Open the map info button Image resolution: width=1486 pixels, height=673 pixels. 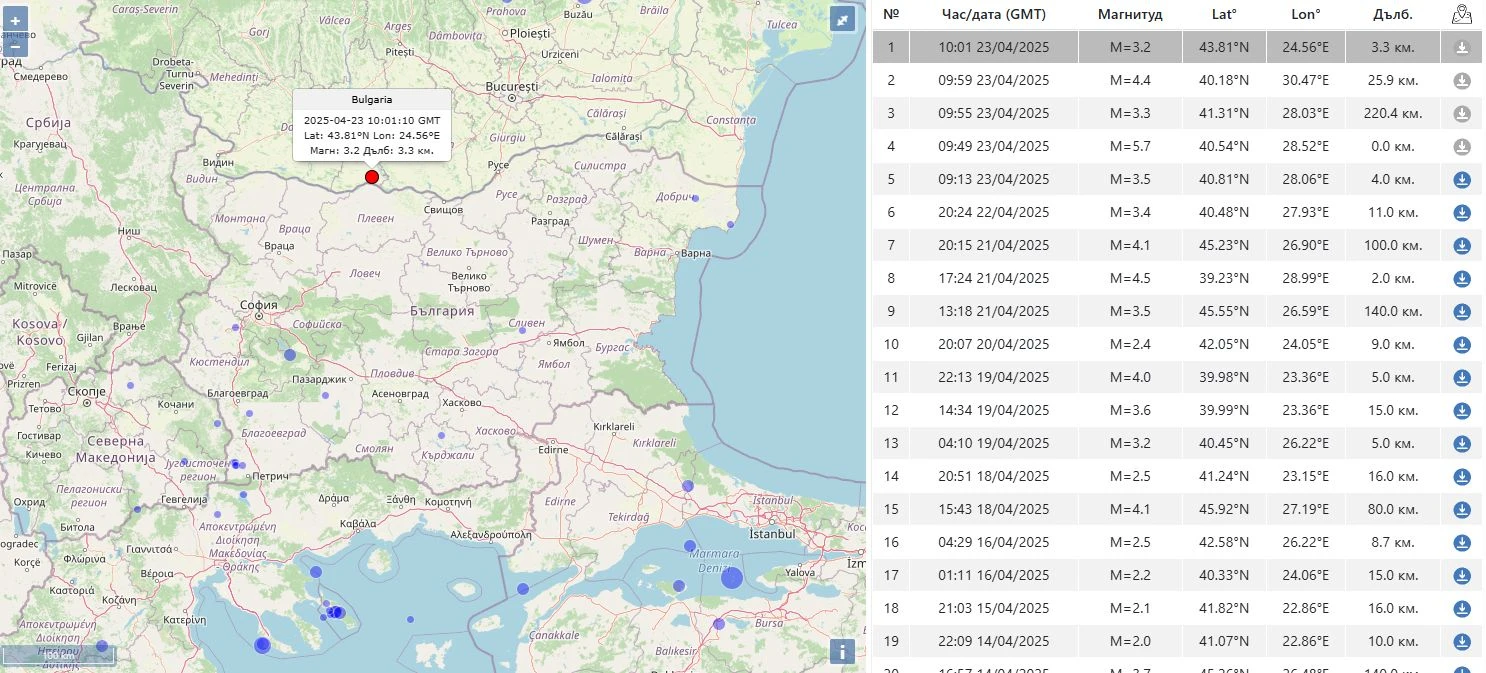pos(843,652)
